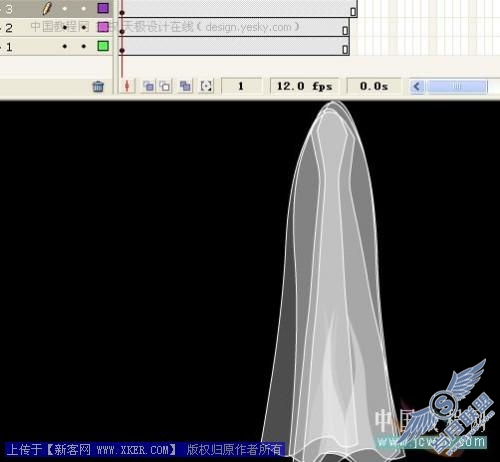Click purple outline color swatch of layer 3
The width and height of the screenshot is (500, 462).
click(103, 8)
